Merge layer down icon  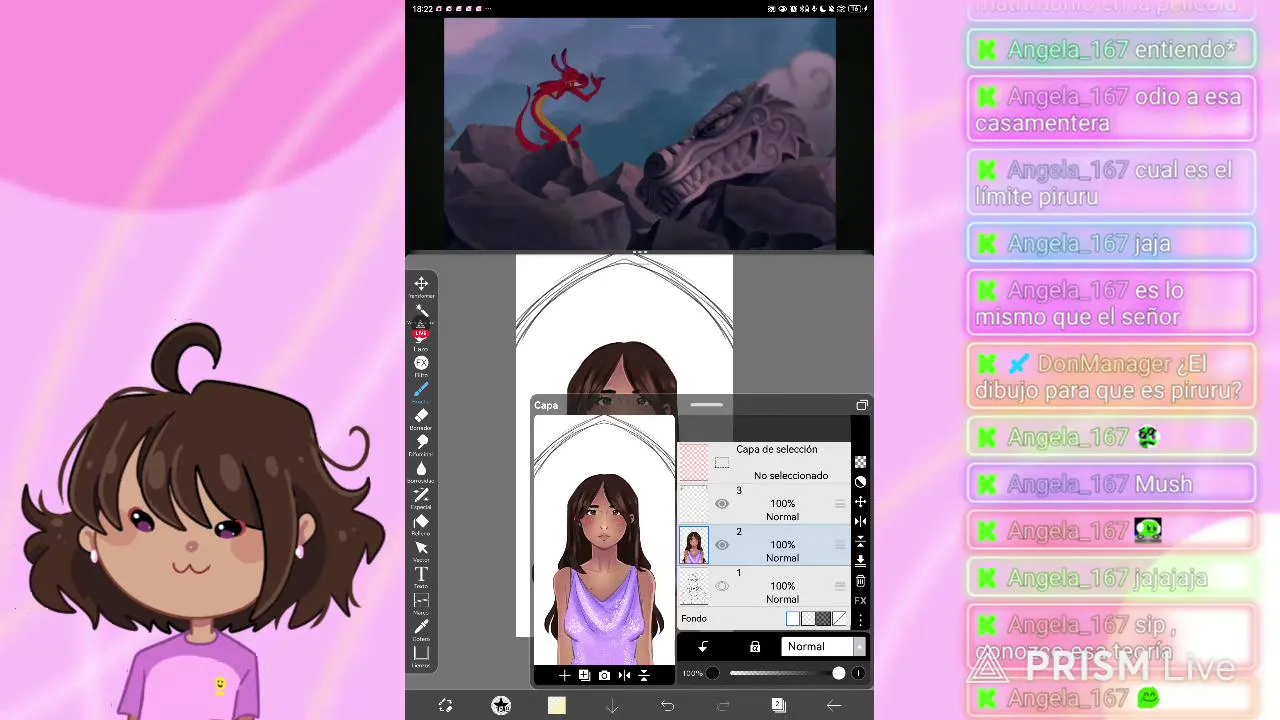pyautogui.click(x=860, y=561)
